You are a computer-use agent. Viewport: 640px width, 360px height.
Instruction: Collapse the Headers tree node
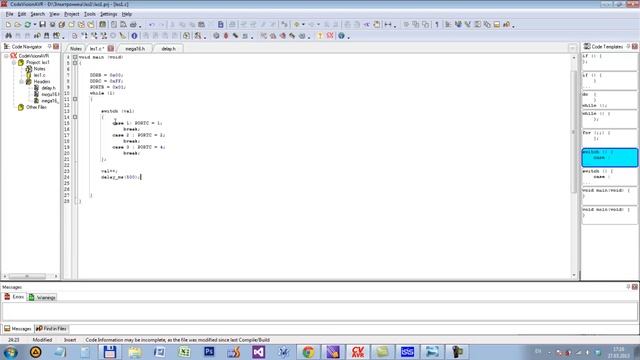[x=21, y=82]
